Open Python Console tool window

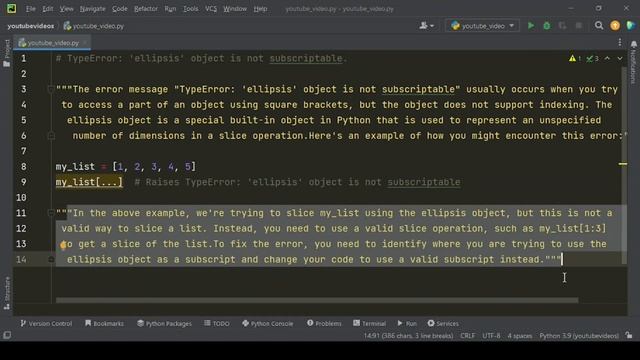point(267,323)
